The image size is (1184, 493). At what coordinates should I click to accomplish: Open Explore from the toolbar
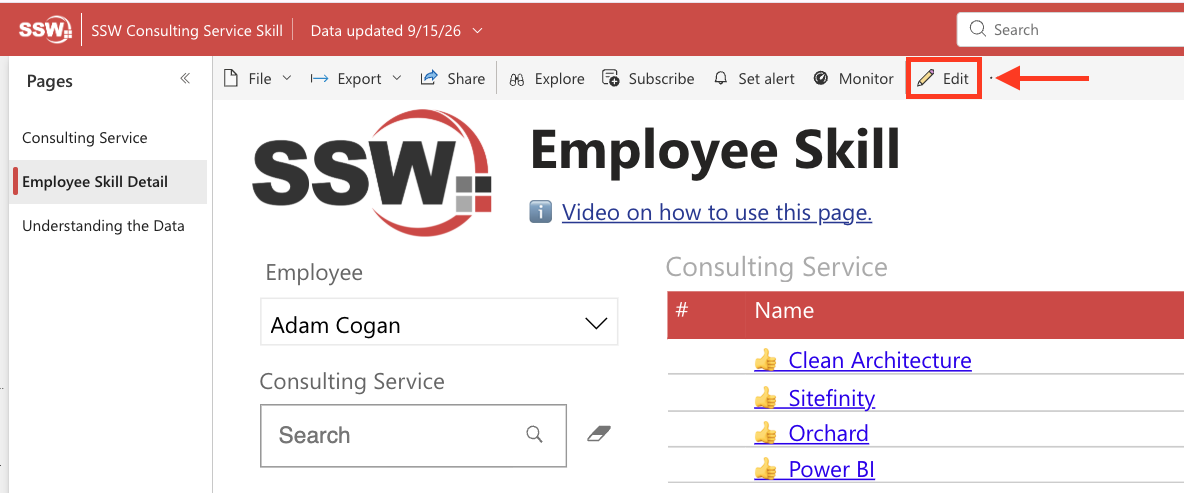pos(547,79)
